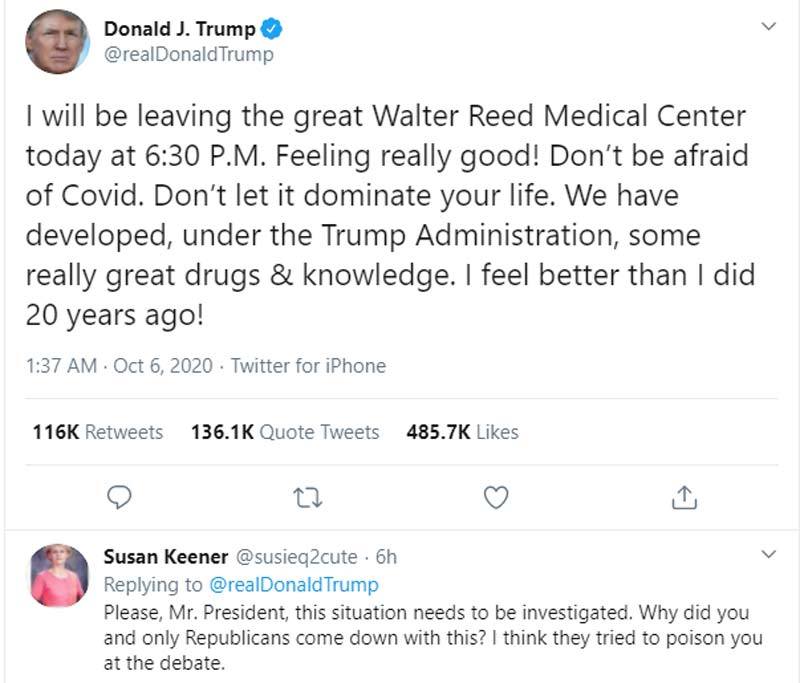Open Susan Keener reply options chevron
The height and width of the screenshot is (683, 800).
click(x=769, y=554)
